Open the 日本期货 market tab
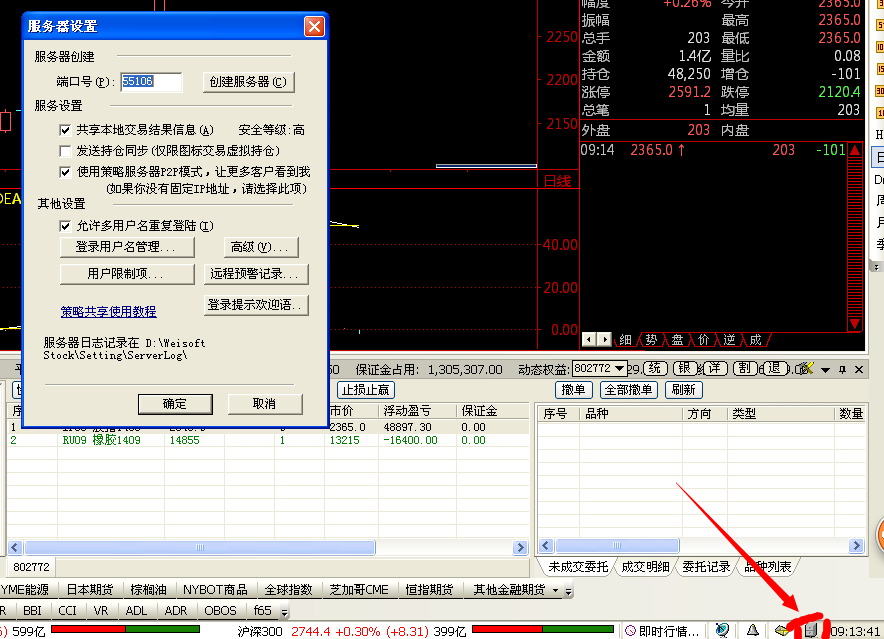Screen dimensions: 884x639 click(90, 590)
